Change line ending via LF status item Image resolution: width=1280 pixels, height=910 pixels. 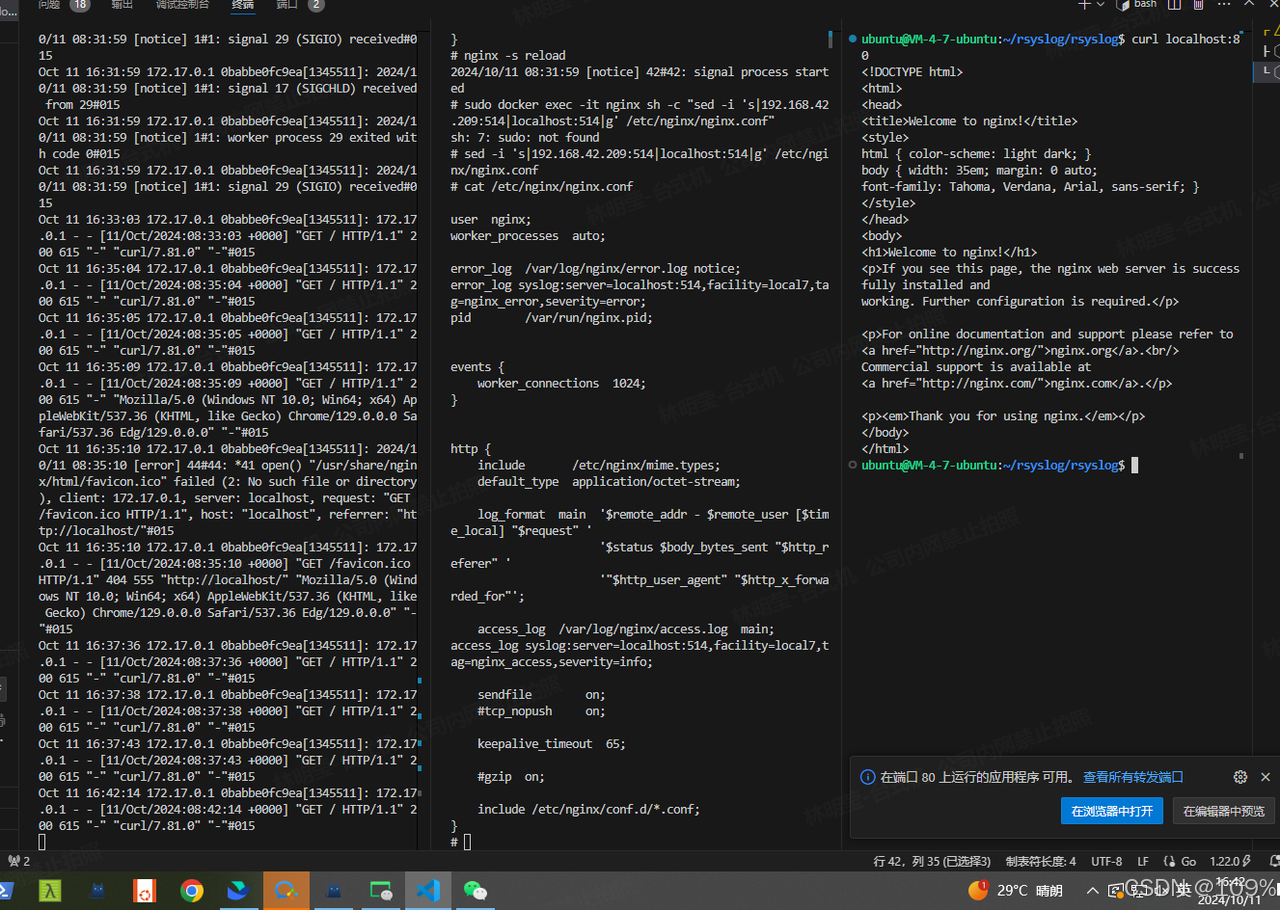(1142, 861)
